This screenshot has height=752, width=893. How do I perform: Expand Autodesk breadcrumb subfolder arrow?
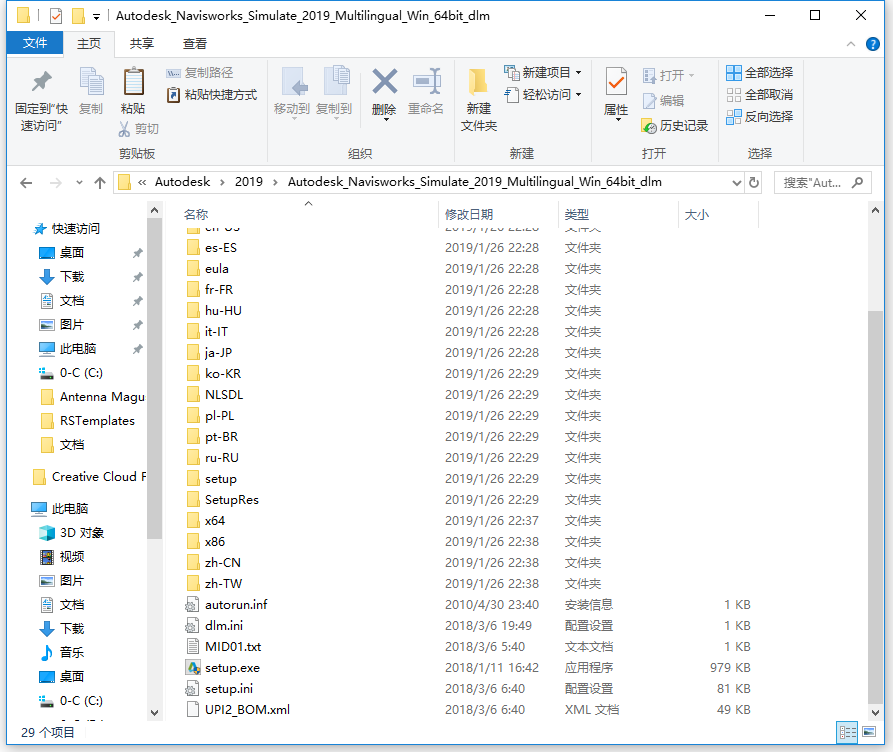tap(222, 182)
